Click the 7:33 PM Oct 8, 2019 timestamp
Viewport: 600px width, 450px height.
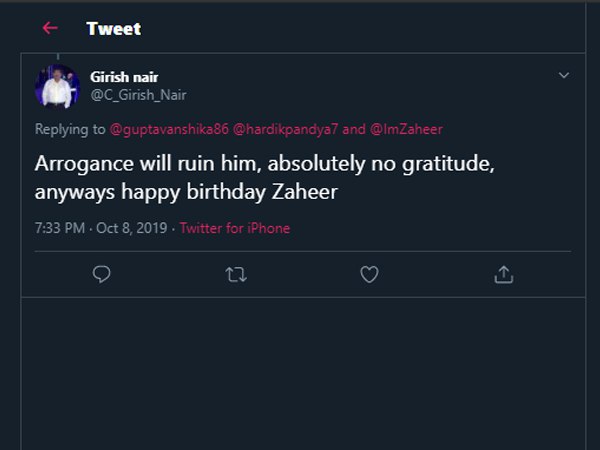tap(103, 228)
